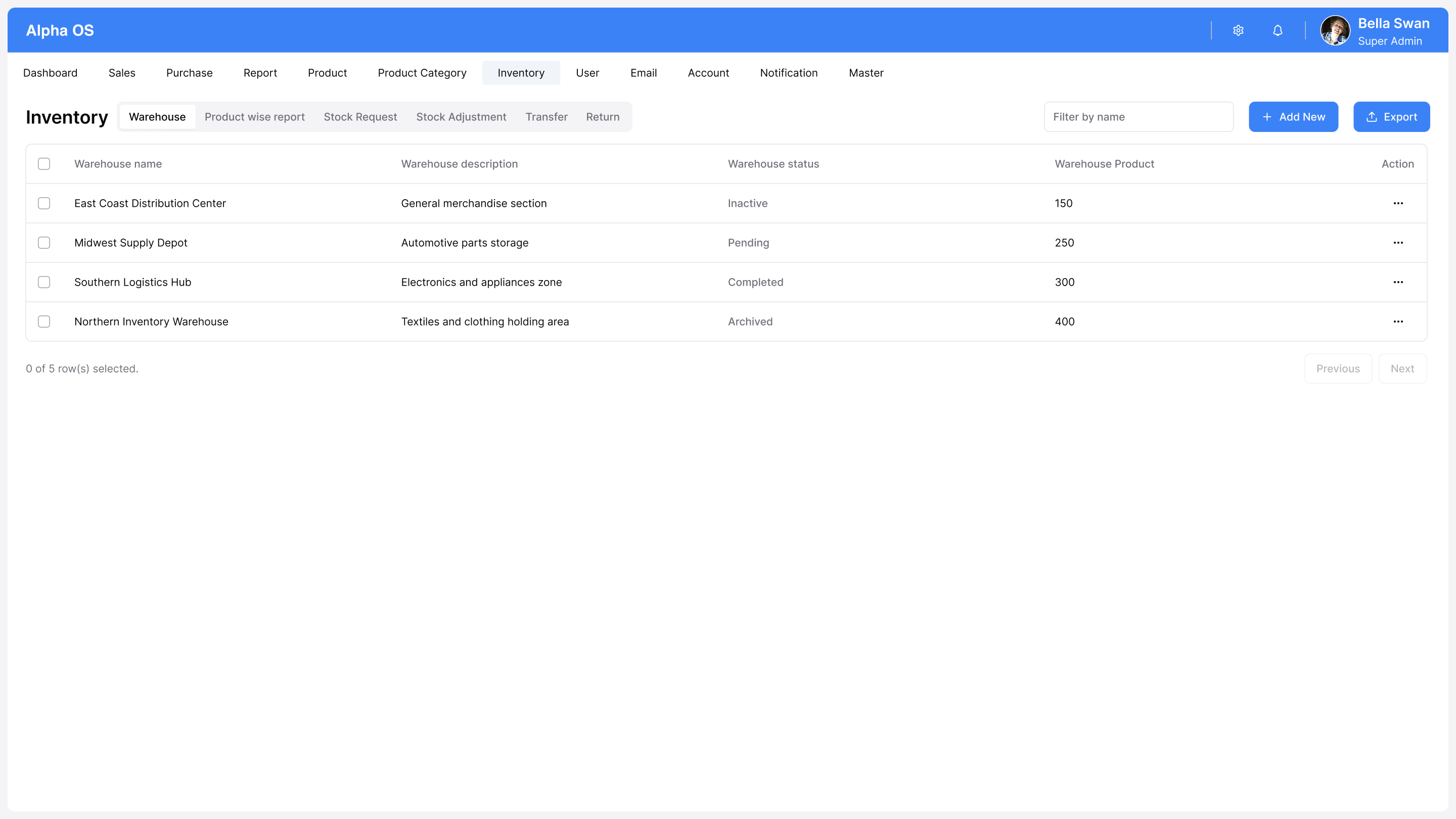Open Bella Swan profile avatar
The width and height of the screenshot is (1456, 819).
tap(1335, 30)
